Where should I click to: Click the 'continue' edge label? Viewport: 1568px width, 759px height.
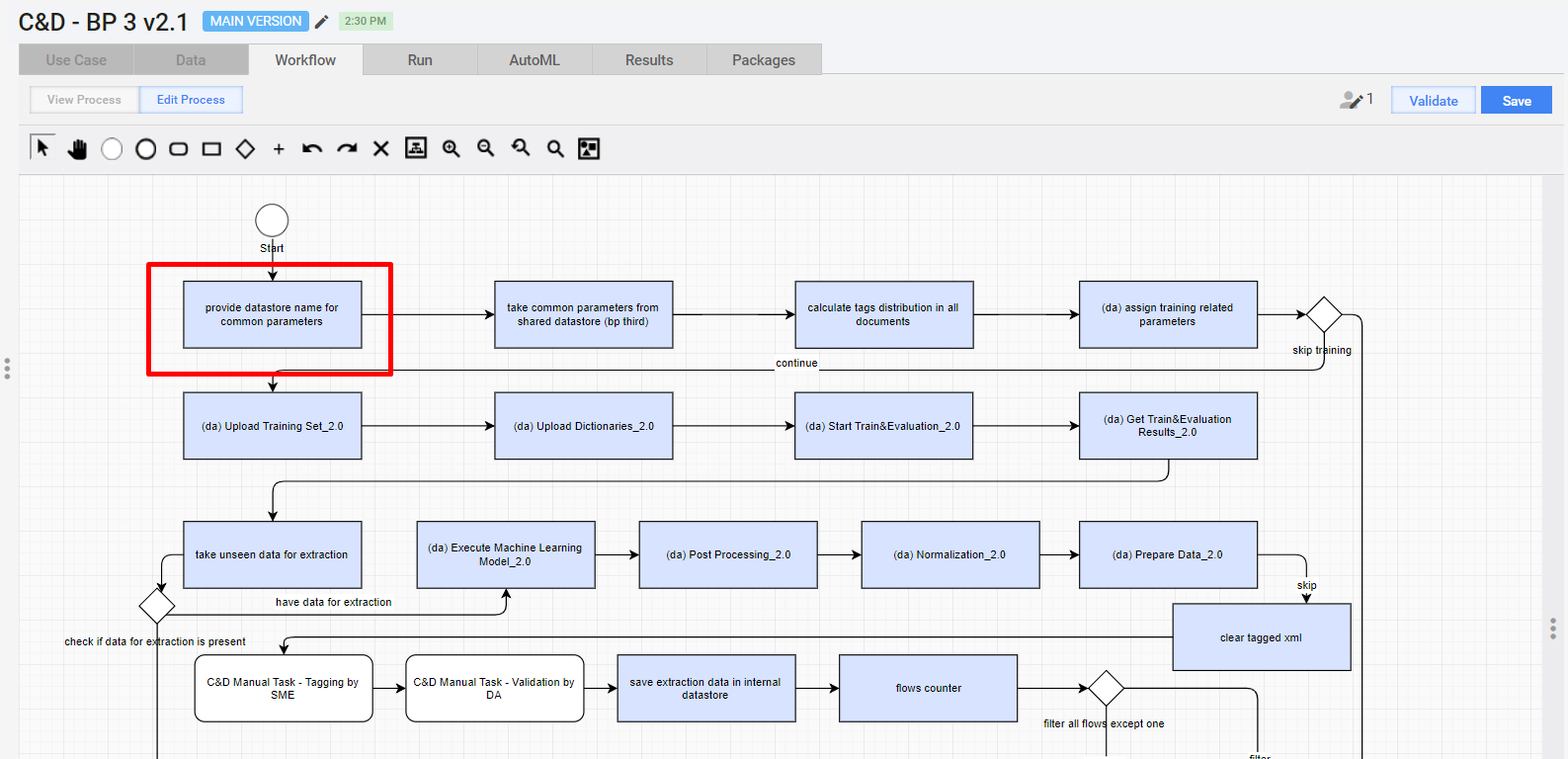click(796, 363)
